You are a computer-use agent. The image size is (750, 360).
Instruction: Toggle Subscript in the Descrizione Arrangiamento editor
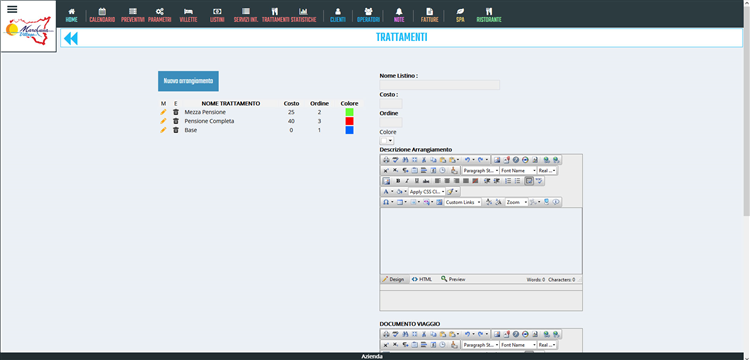396,170
